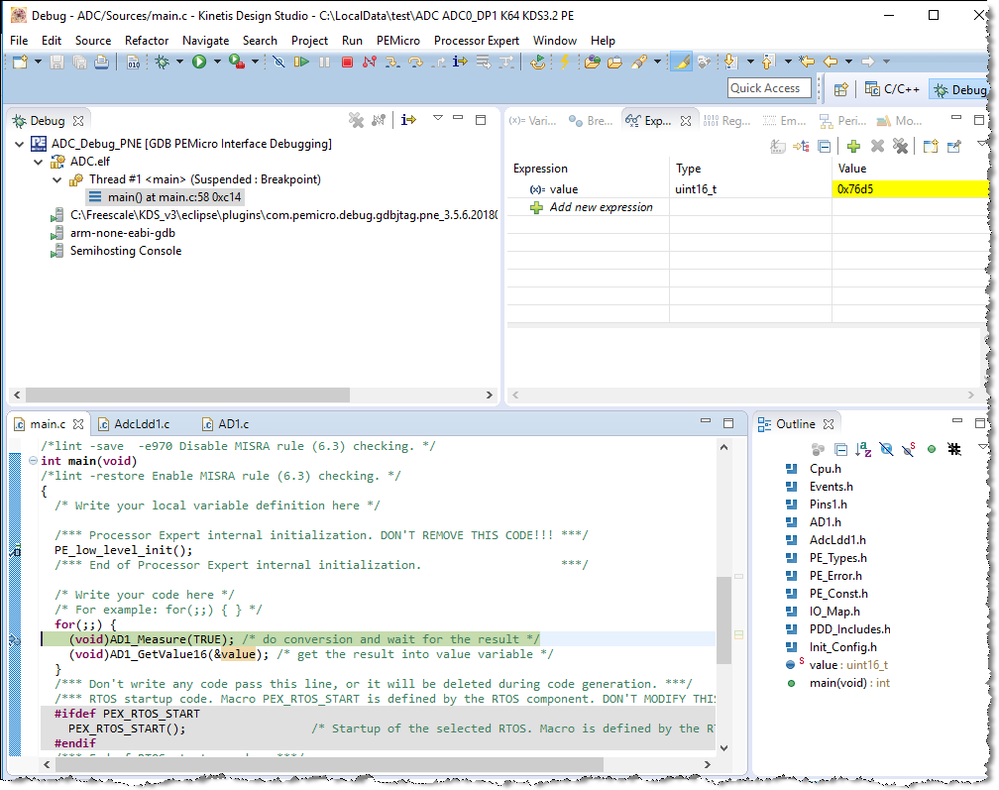Click the binary 010 file icon

click(133, 62)
